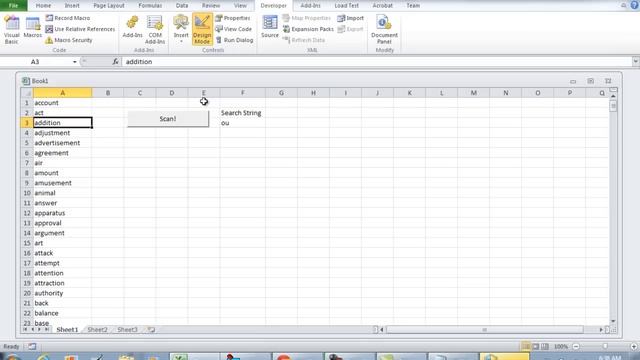Expand the formula bar

636,62
